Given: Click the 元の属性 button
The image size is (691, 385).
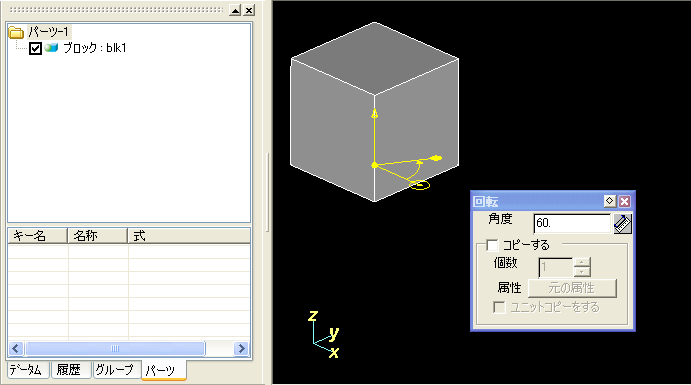Looking at the screenshot, I should (x=572, y=288).
